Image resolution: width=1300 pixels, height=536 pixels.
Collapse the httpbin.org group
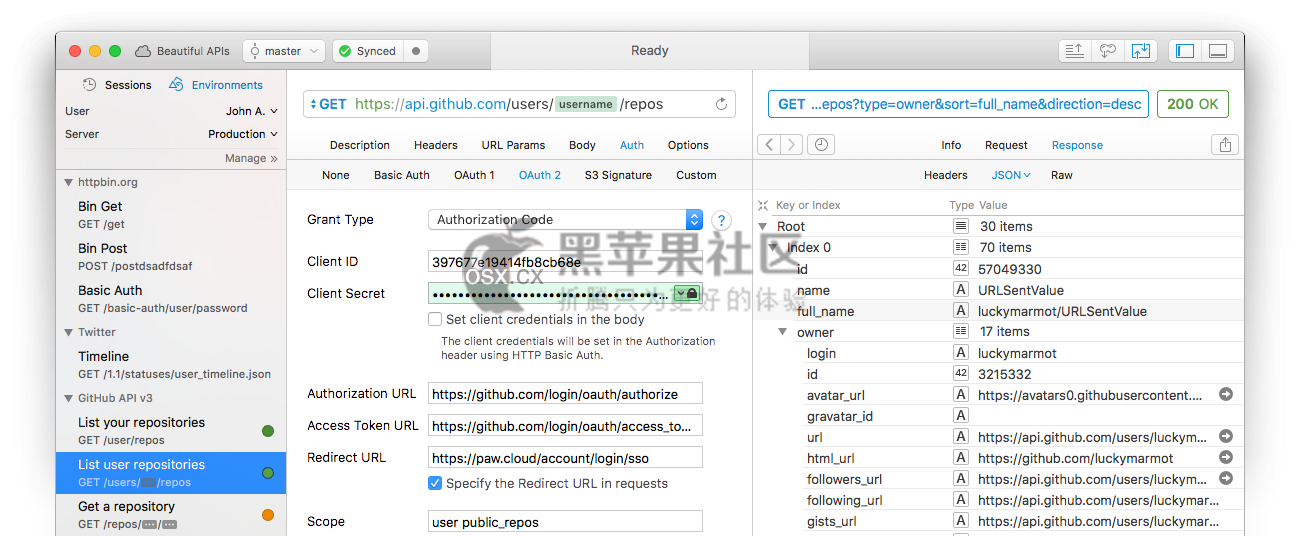click(69, 183)
